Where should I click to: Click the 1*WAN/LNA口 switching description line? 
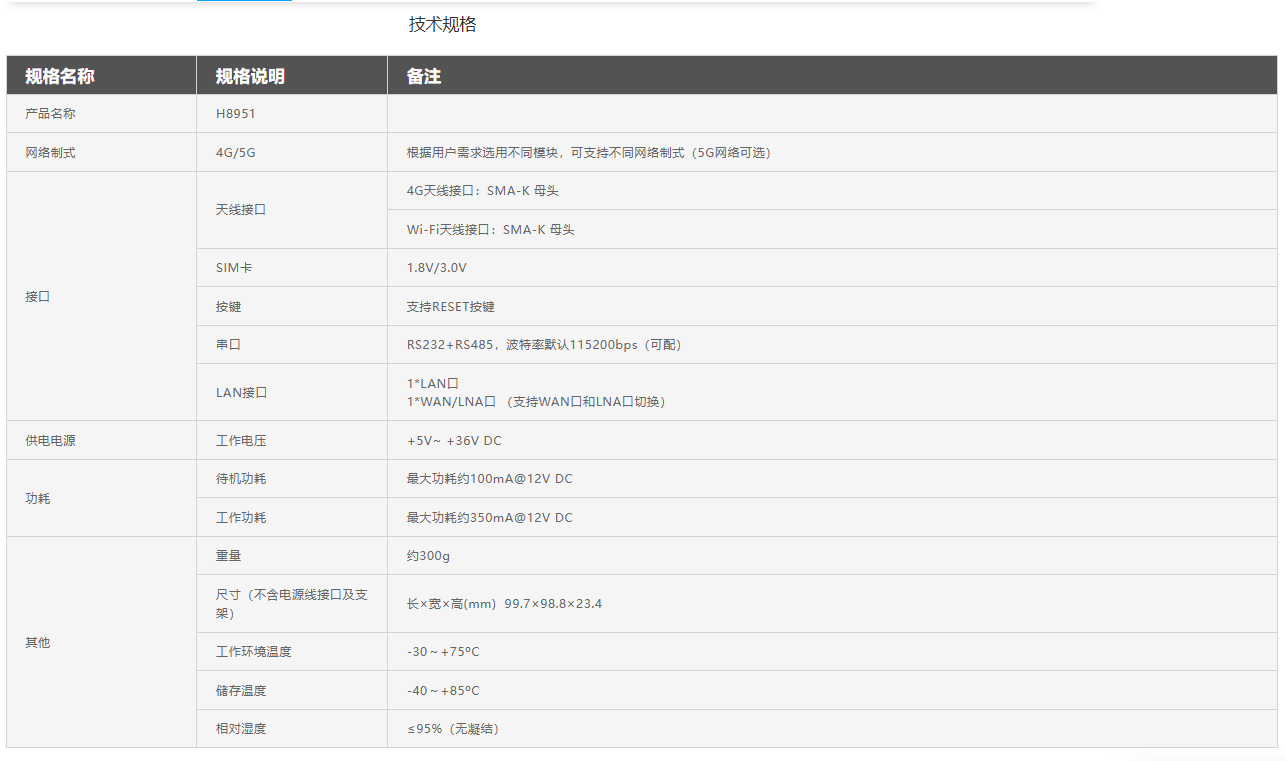click(536, 402)
